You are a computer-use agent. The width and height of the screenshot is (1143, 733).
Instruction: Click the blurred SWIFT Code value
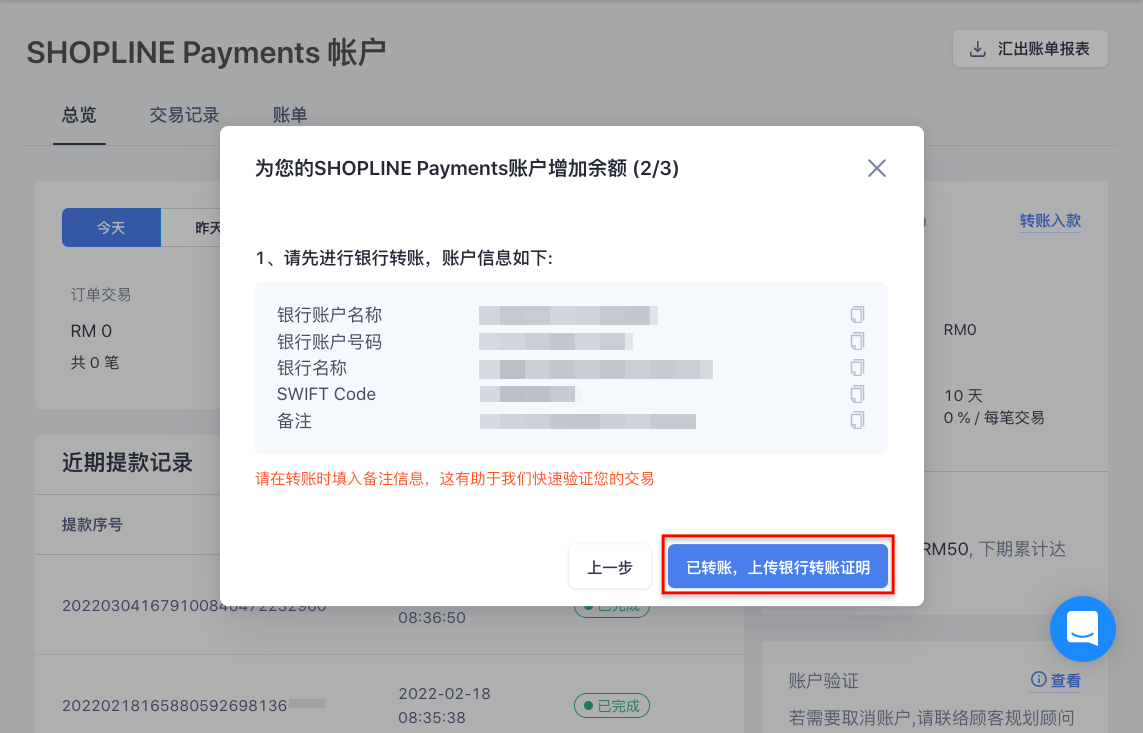527,394
